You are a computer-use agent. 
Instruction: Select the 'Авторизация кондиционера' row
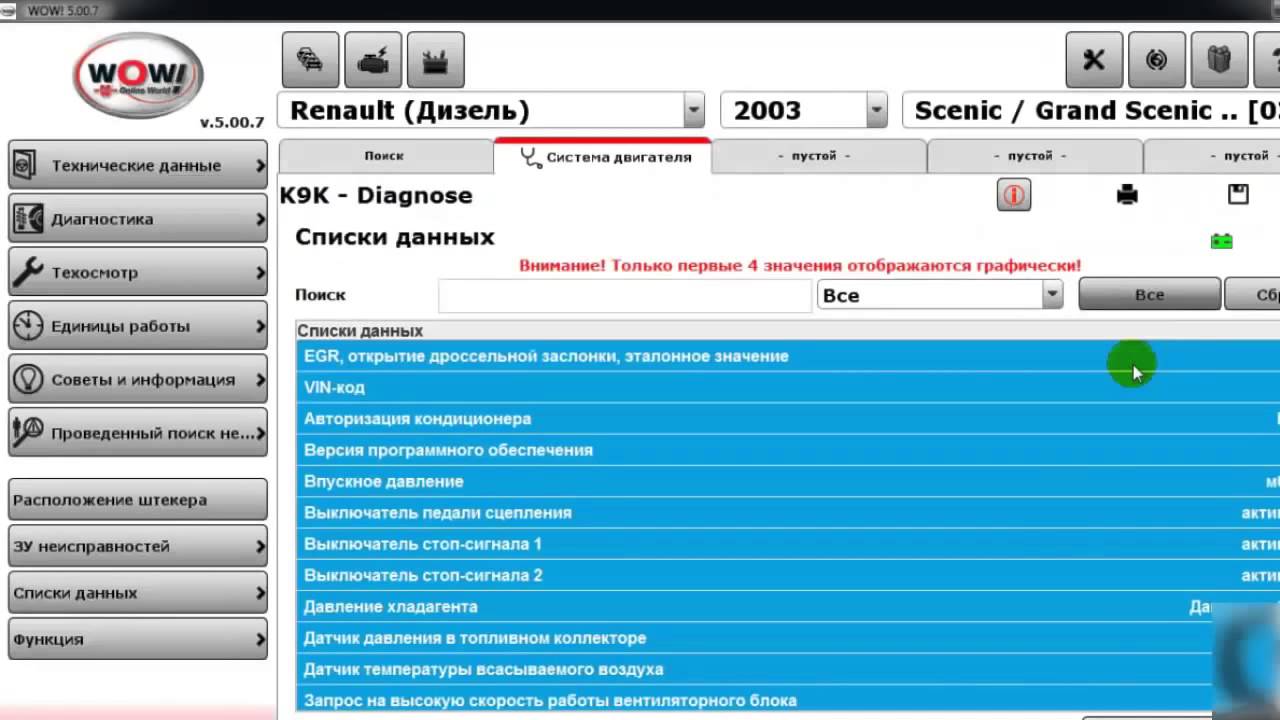point(788,419)
